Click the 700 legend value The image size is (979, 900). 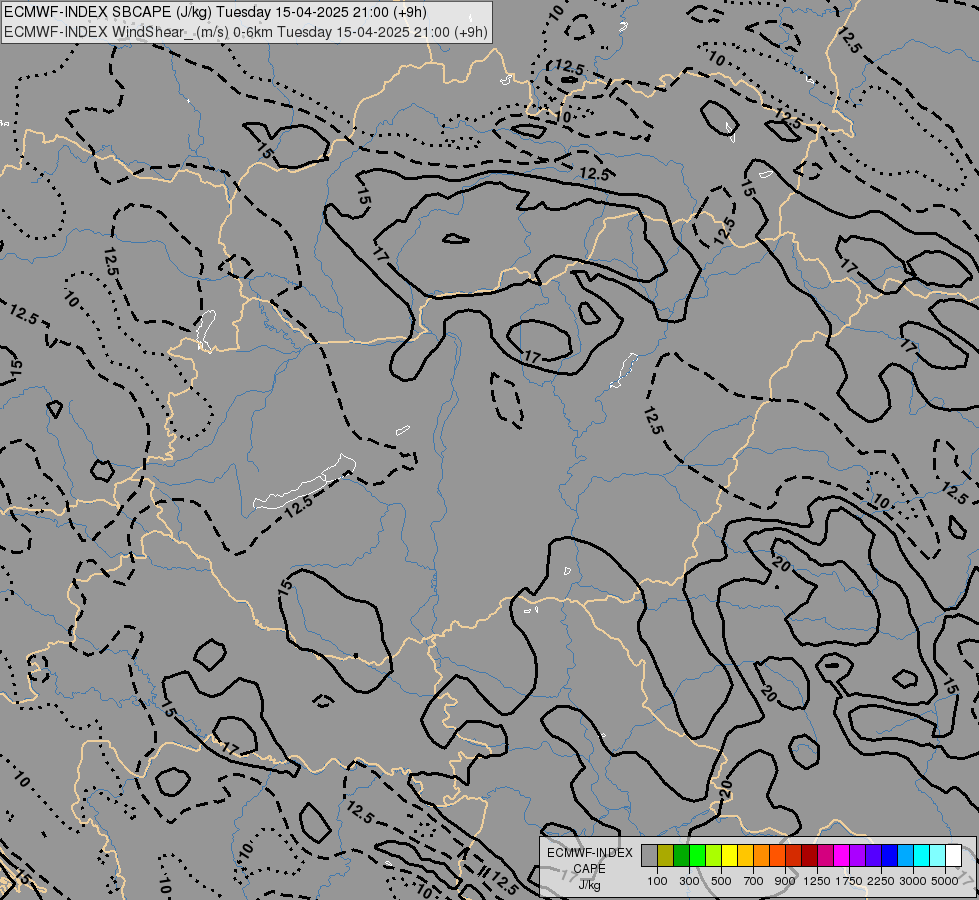754,881
